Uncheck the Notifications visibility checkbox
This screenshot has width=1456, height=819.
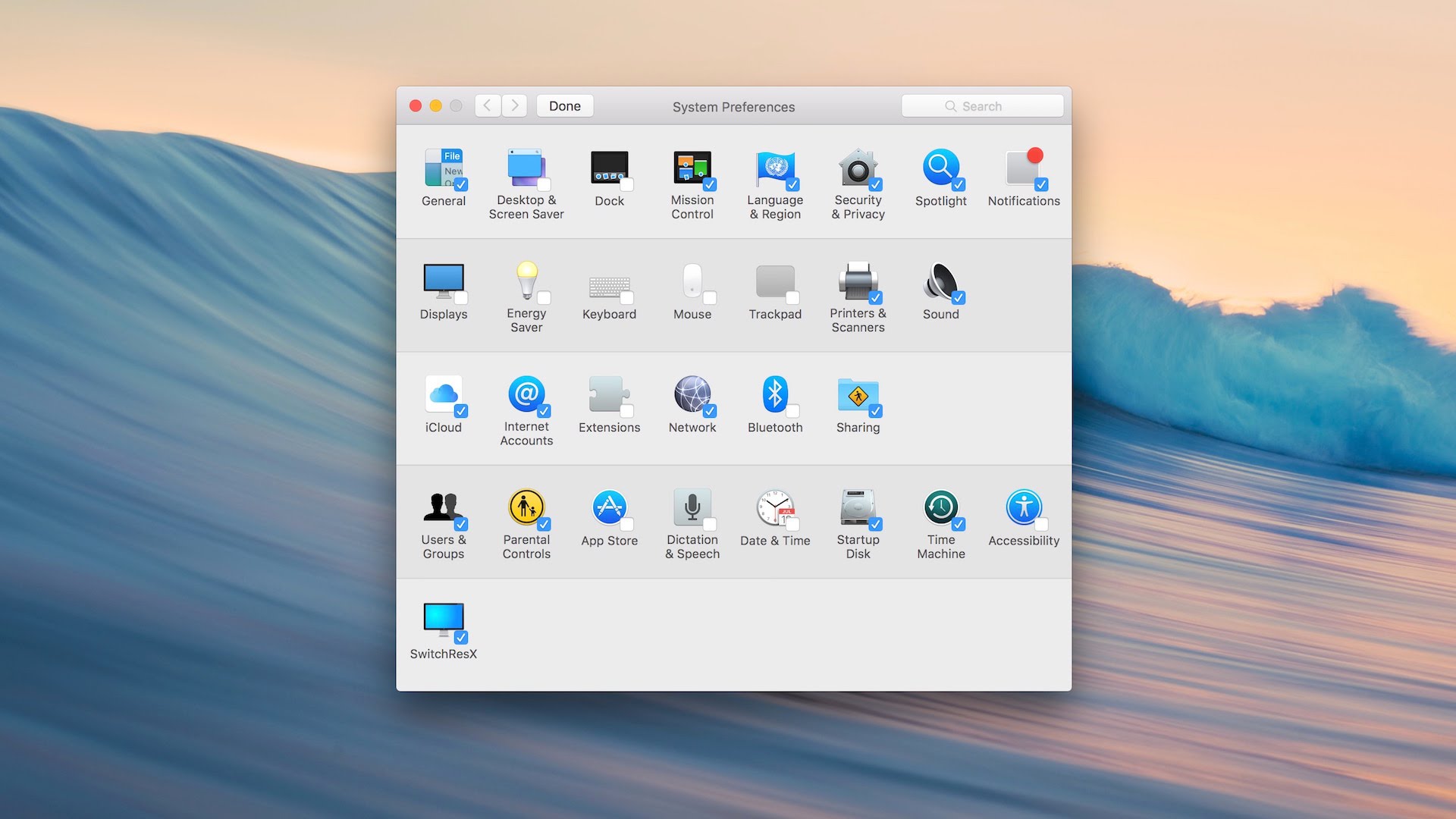click(1041, 184)
